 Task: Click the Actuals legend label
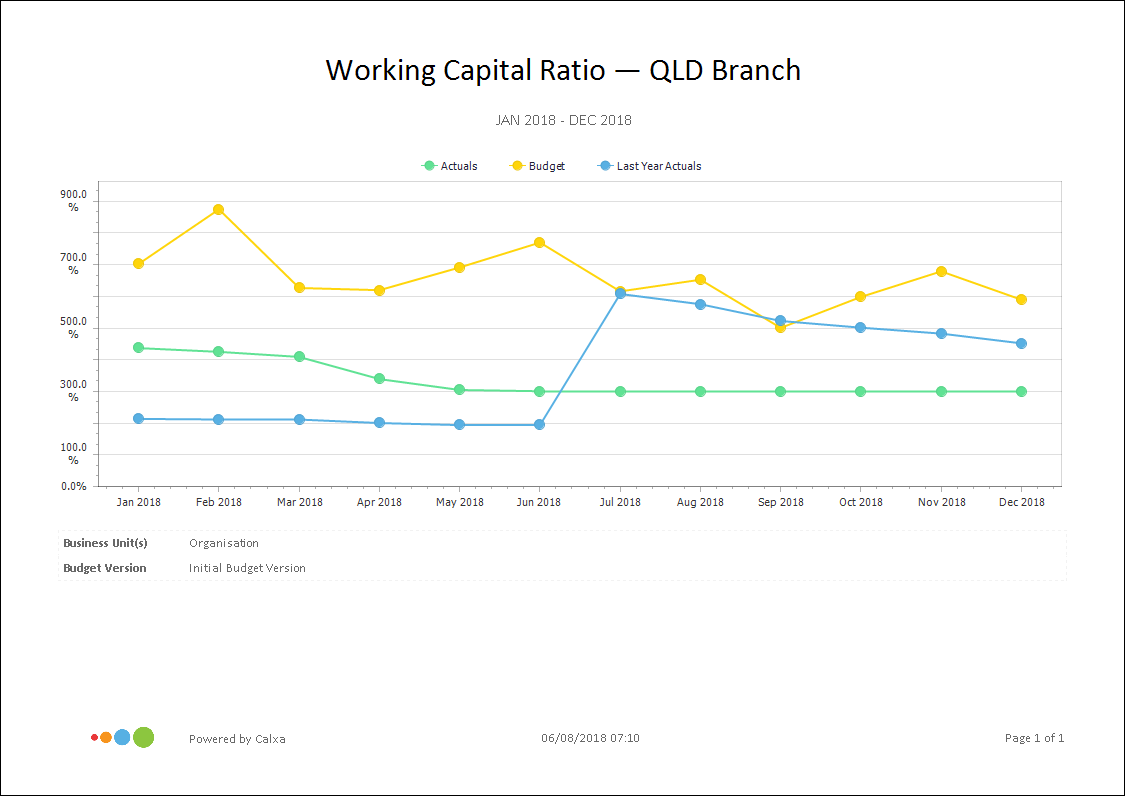[x=459, y=166]
